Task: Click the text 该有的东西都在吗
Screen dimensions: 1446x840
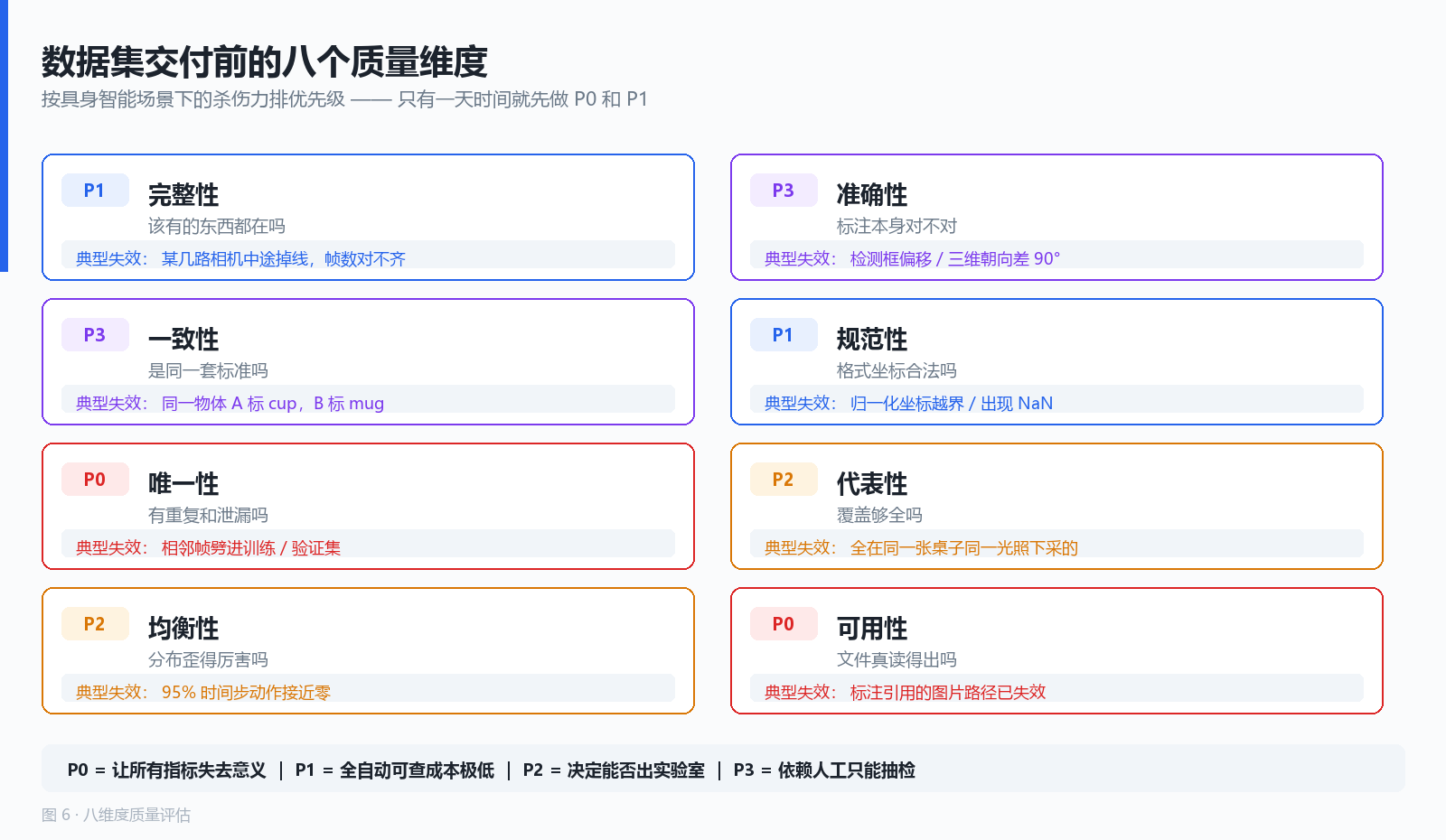Action: [x=217, y=226]
